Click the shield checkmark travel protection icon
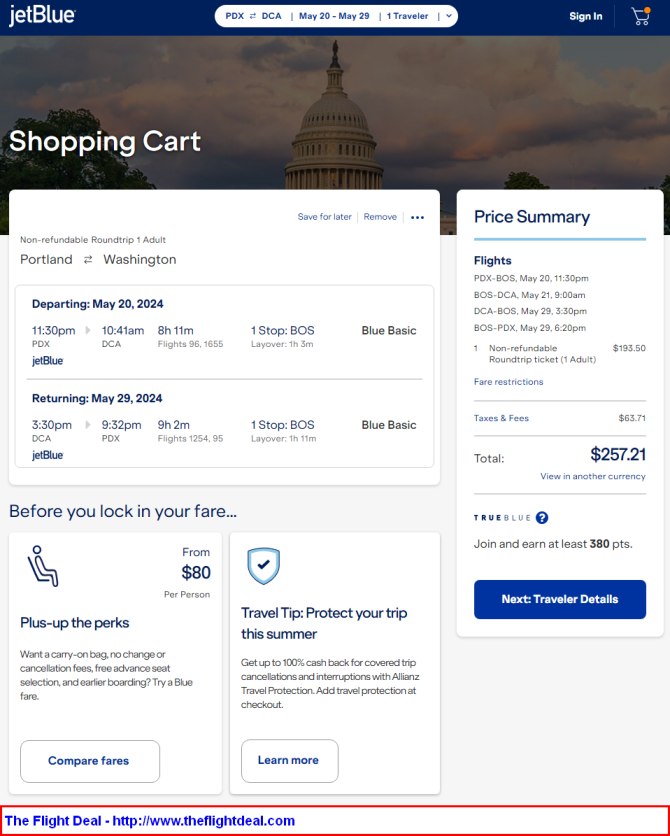Viewport: 670px width, 836px height. click(263, 566)
